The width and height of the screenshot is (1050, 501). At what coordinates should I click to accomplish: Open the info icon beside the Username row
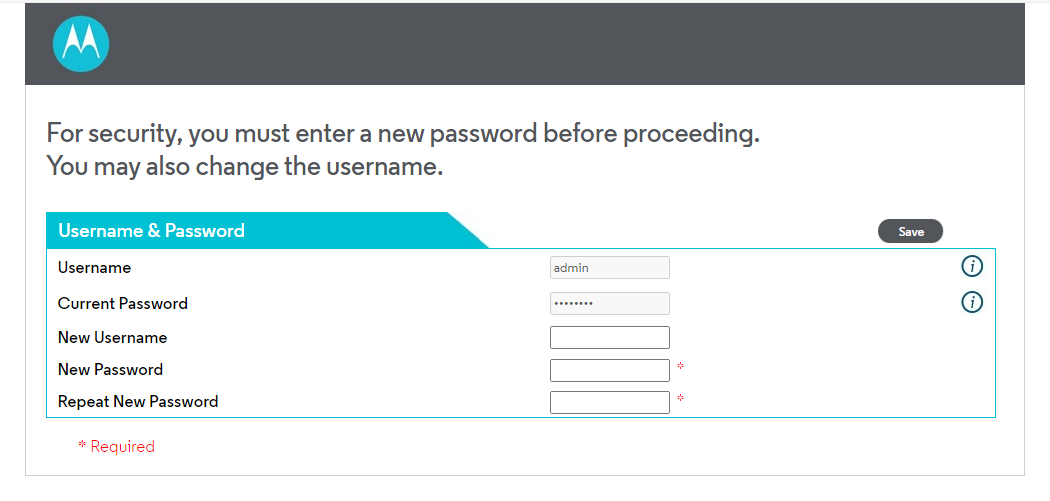click(972, 267)
